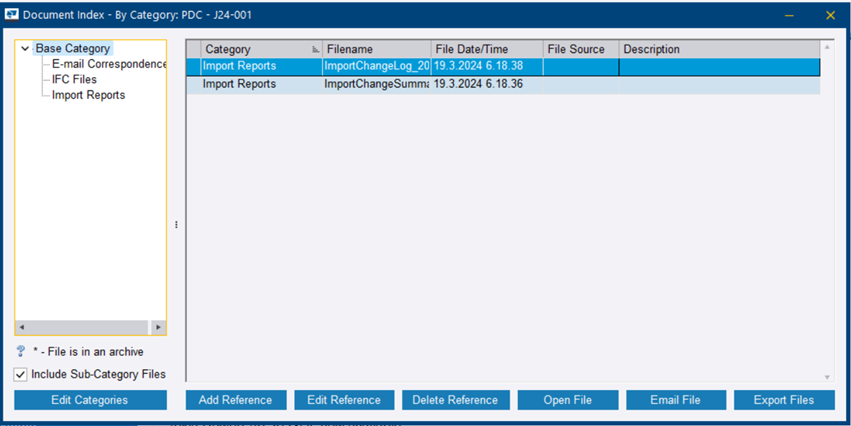Click the archive help question mark icon
Screen dimensions: 851x426
[x=21, y=352]
